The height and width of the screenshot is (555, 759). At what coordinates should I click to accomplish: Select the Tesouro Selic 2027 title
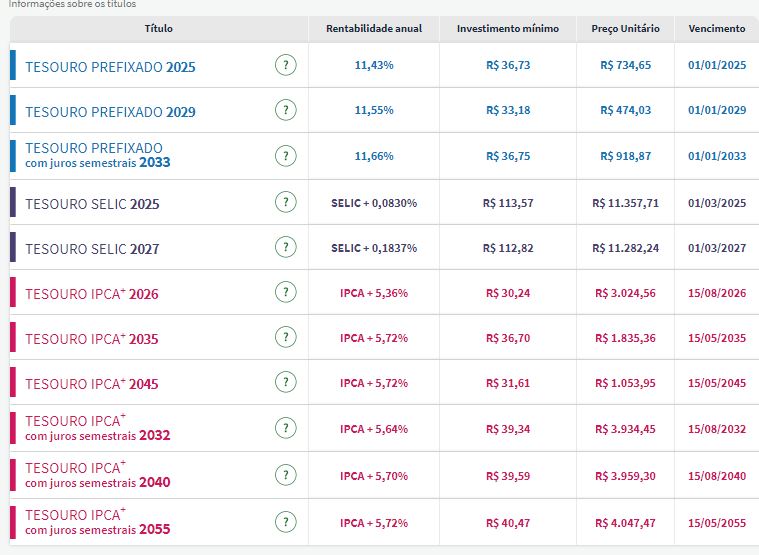[92, 249]
